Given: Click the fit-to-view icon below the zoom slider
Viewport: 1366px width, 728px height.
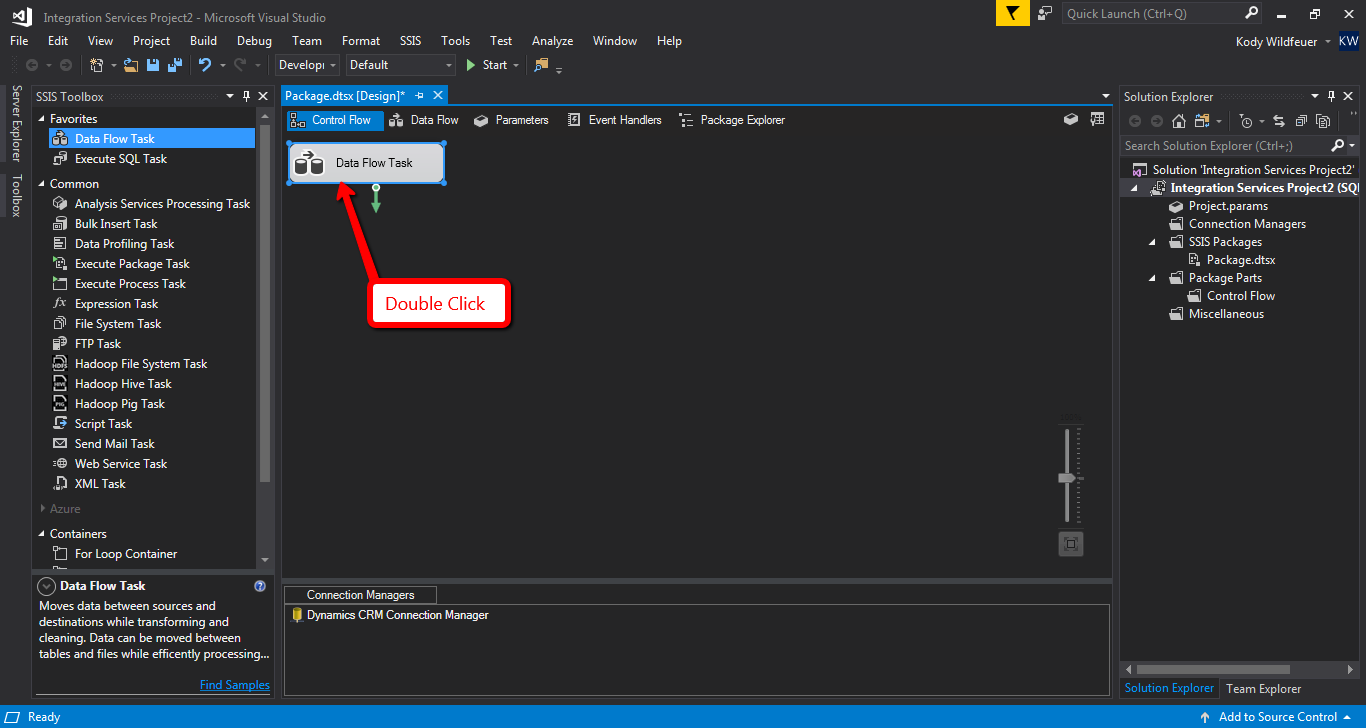Looking at the screenshot, I should (1071, 544).
